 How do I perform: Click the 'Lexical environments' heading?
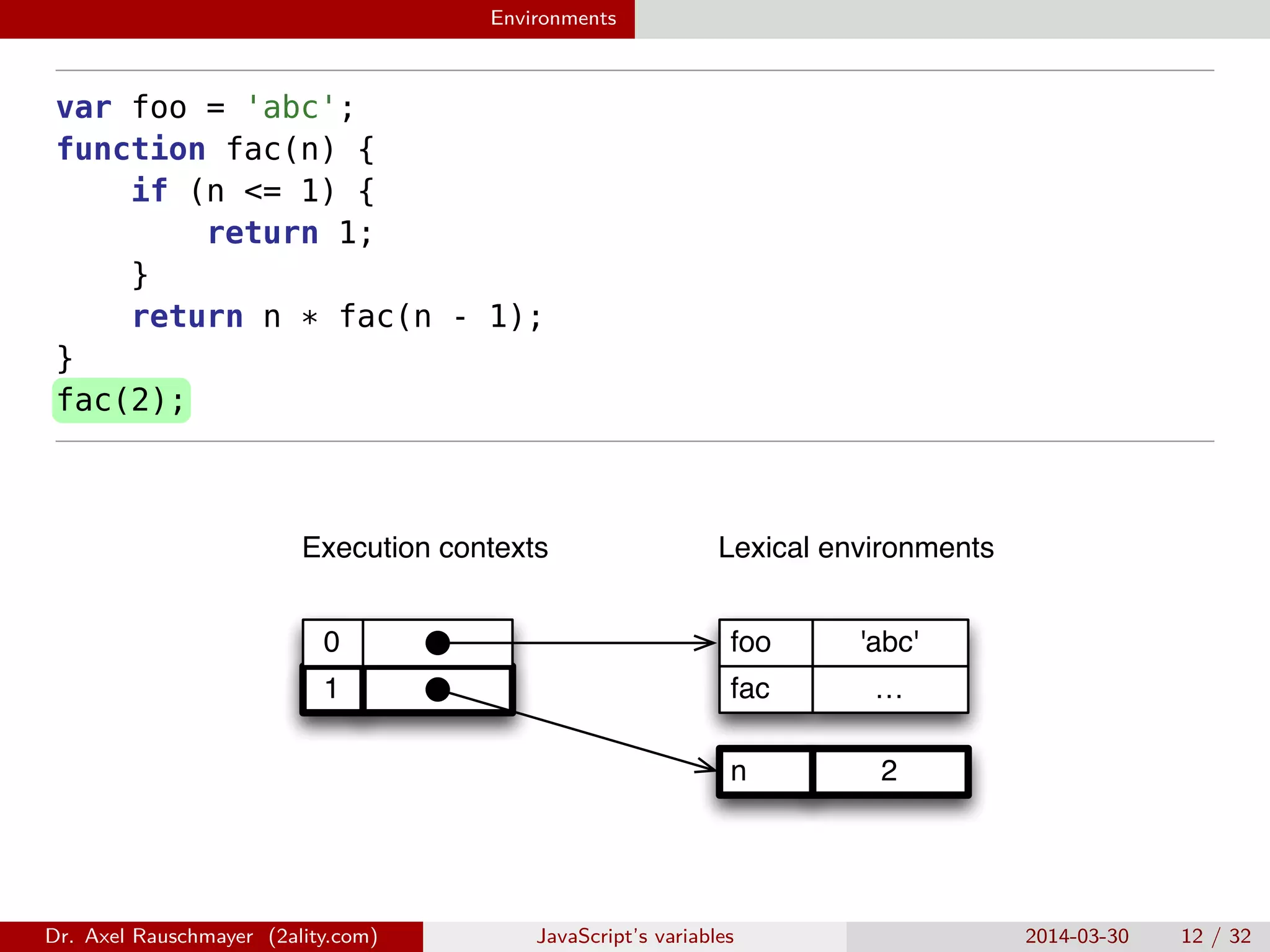856,548
